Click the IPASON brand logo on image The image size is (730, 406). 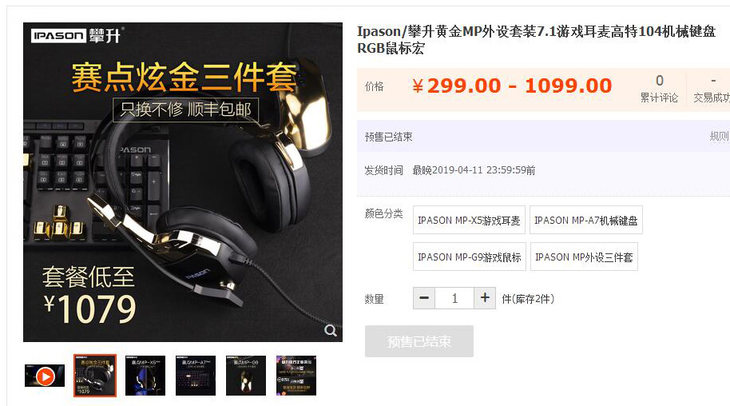point(77,36)
